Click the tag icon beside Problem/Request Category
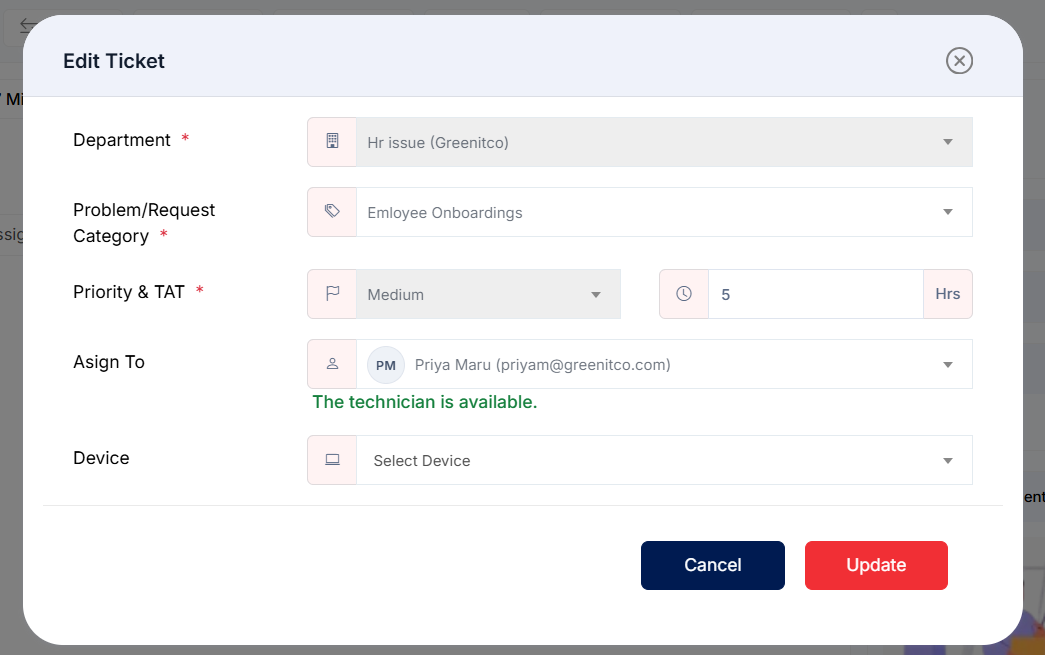The image size is (1045, 655). pyautogui.click(x=332, y=212)
